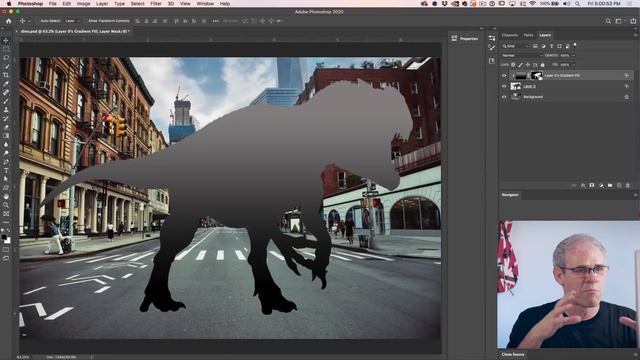Toggle the Auto-Select checkbox
Viewport: 640px width, 360px height.
[x=38, y=21]
